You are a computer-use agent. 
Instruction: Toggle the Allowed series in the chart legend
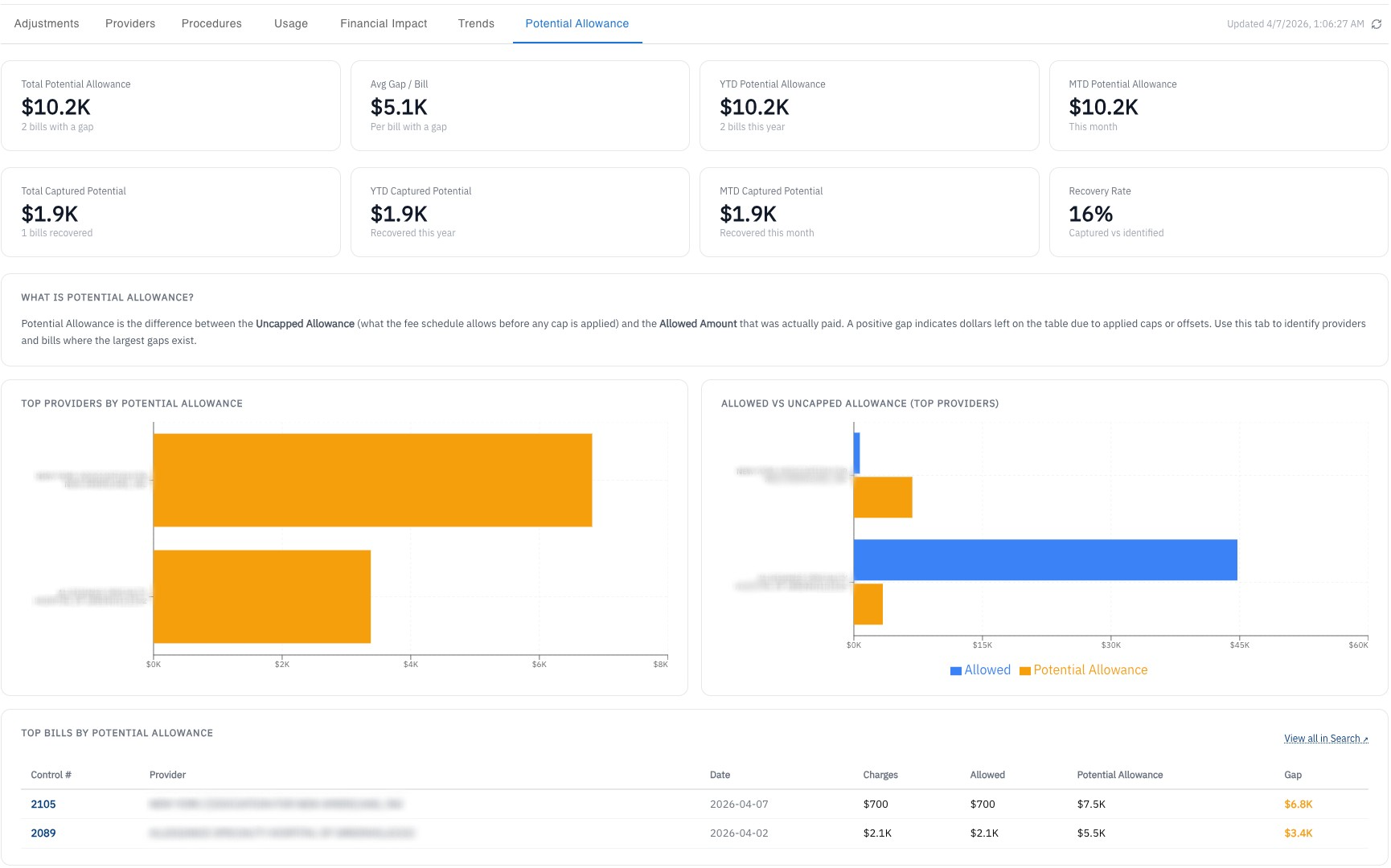point(980,669)
